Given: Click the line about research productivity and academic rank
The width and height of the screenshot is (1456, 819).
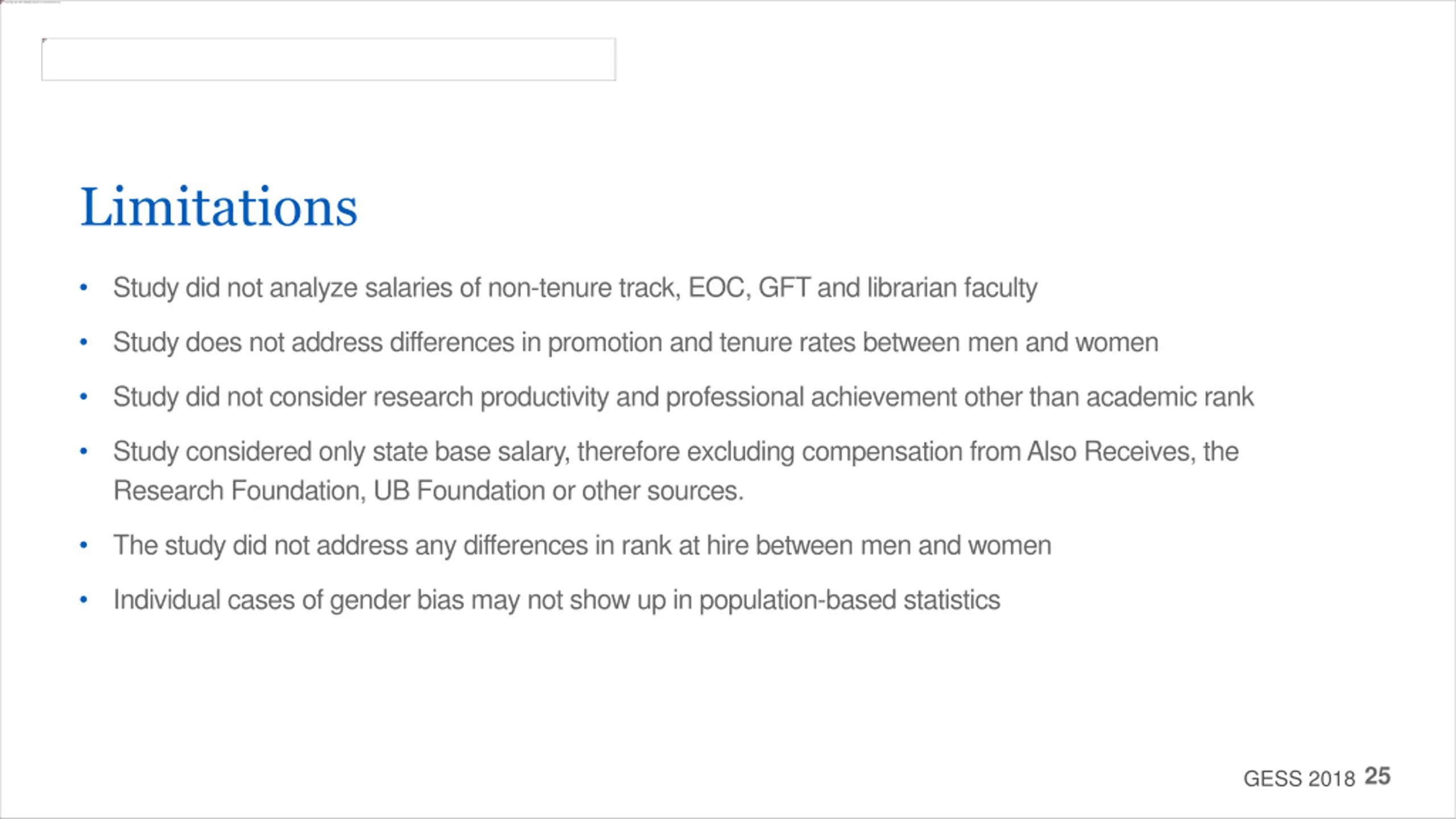Looking at the screenshot, I should point(683,397).
